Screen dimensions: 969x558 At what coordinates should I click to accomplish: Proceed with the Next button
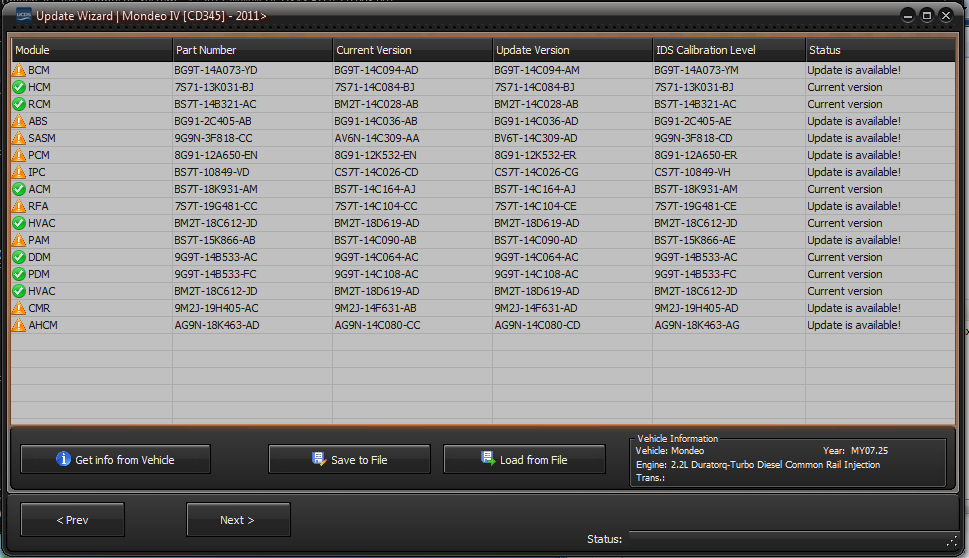[x=238, y=520]
